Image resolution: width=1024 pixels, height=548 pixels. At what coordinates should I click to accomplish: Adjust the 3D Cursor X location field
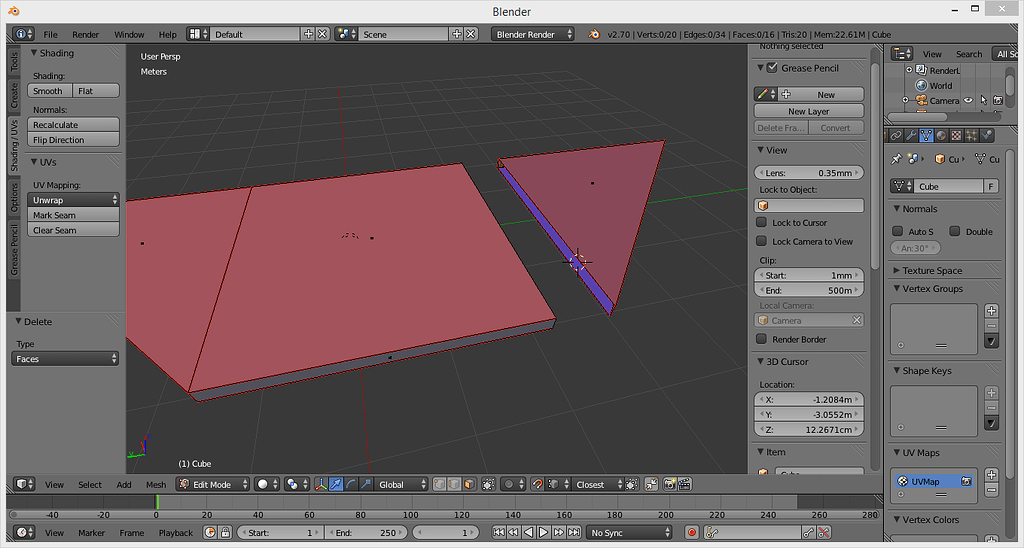click(x=808, y=399)
